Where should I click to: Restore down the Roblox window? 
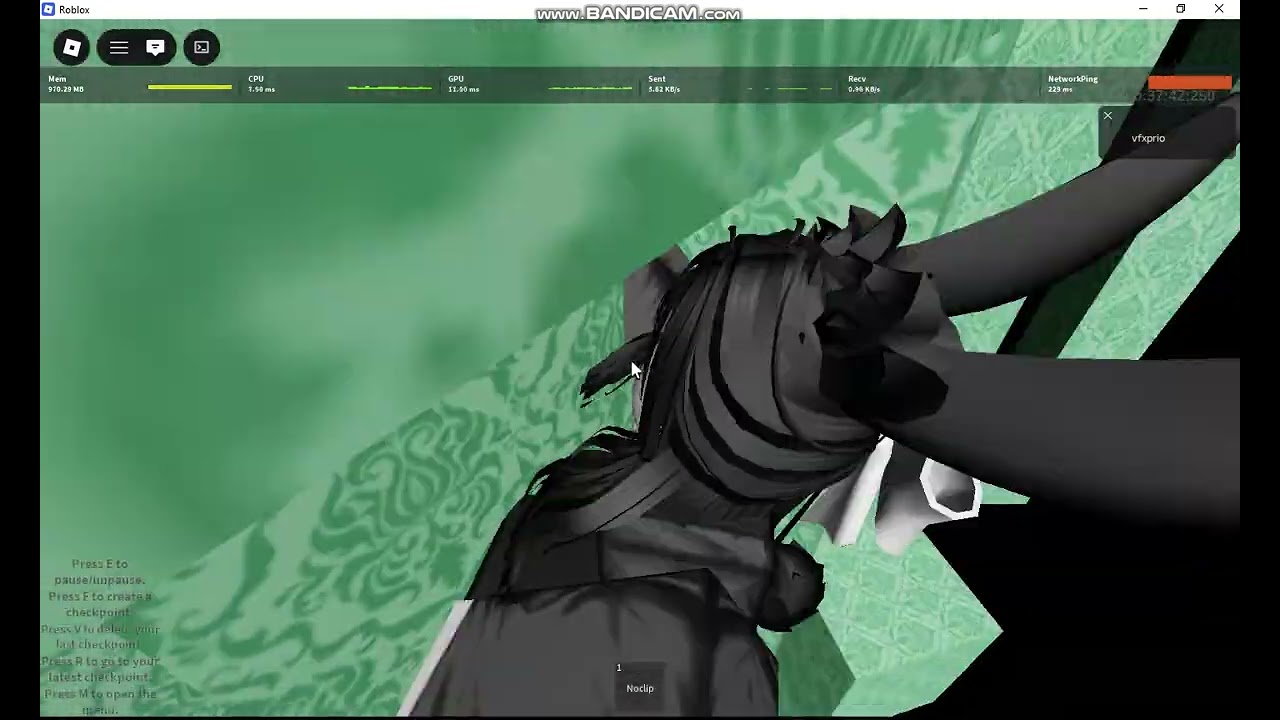pyautogui.click(x=1181, y=9)
